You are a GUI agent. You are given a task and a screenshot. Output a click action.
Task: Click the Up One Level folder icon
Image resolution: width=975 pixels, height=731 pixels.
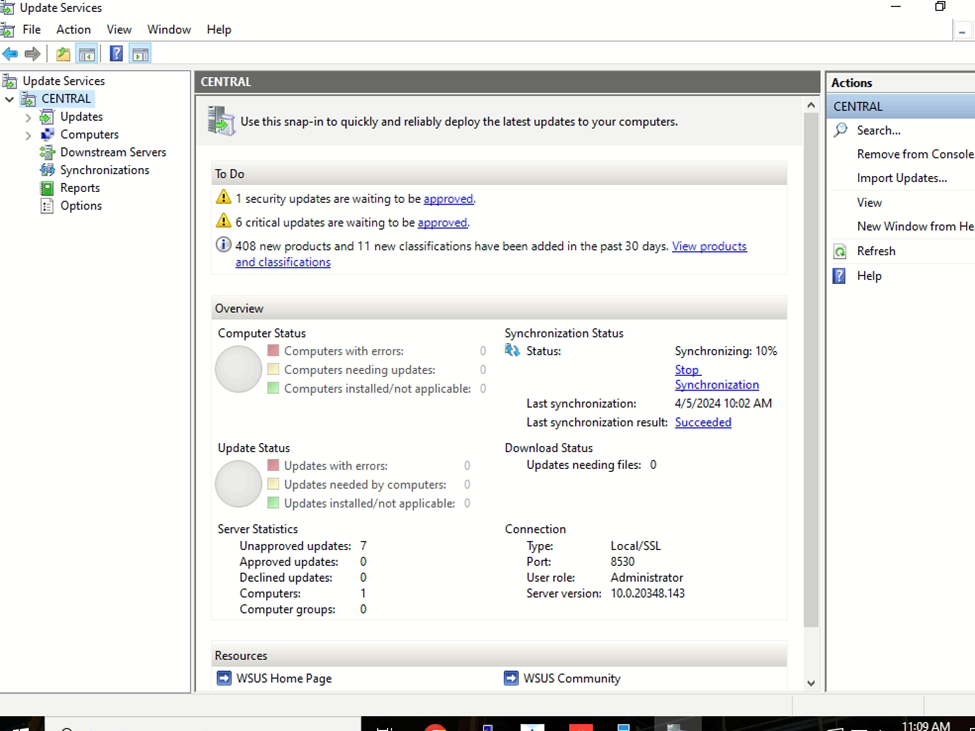(x=63, y=54)
